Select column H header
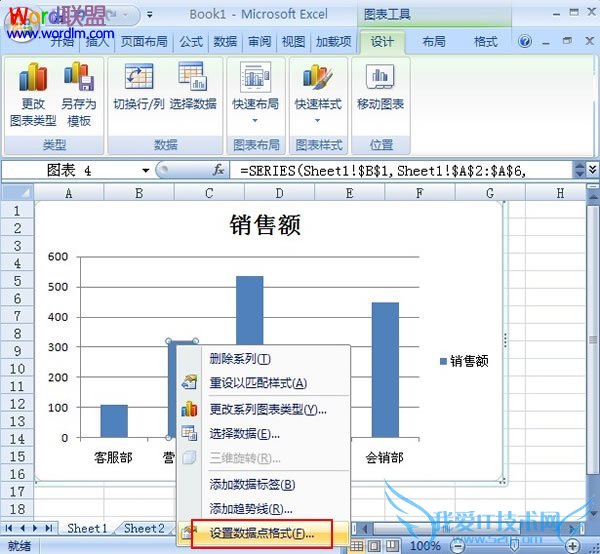600x554 pixels. pos(560,193)
